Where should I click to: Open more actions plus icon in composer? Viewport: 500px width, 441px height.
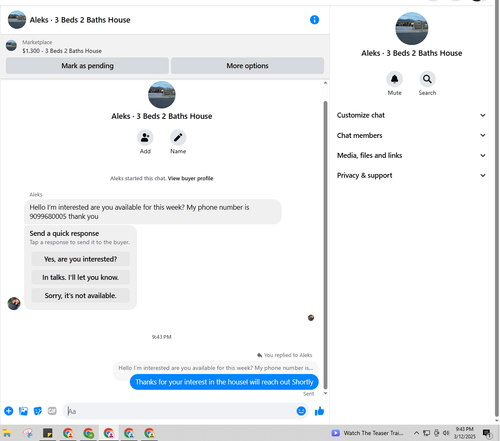[x=9, y=411]
